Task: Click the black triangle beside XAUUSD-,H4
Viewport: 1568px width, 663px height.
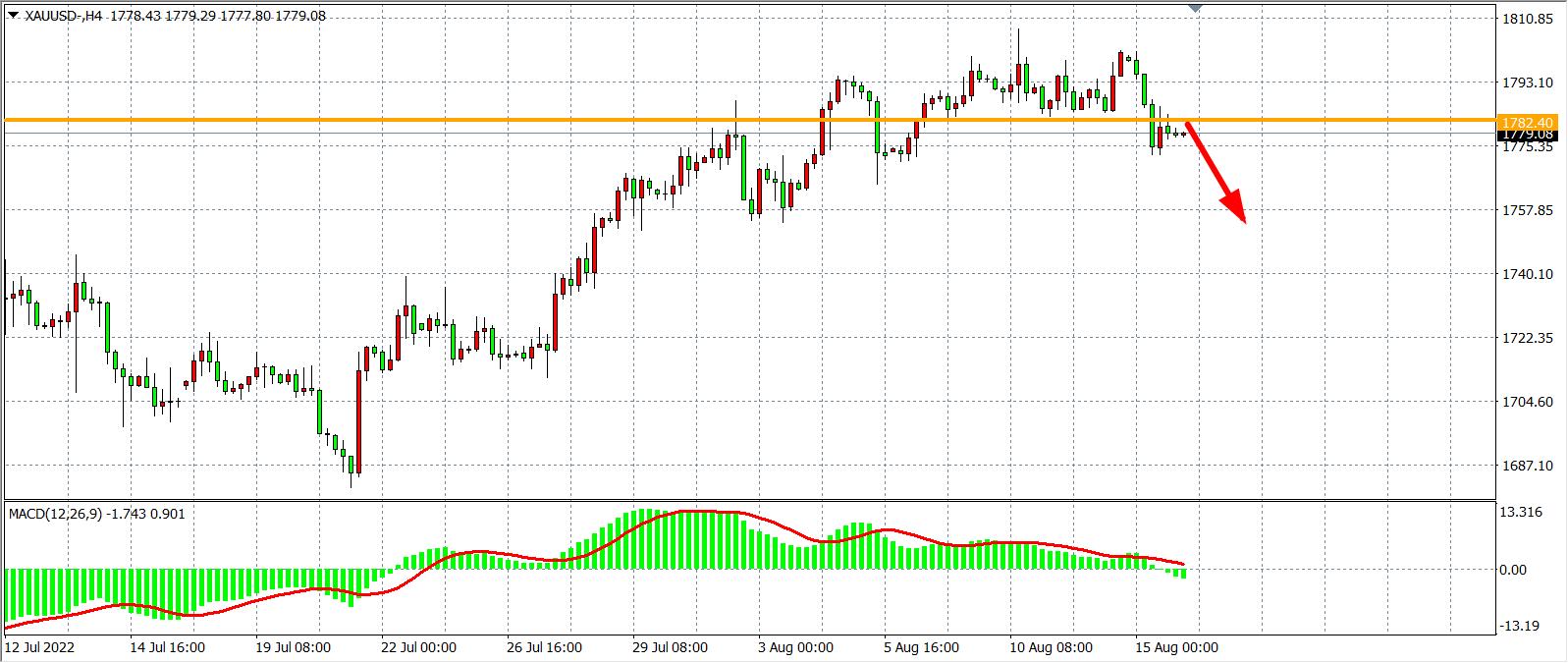Action: [13, 14]
